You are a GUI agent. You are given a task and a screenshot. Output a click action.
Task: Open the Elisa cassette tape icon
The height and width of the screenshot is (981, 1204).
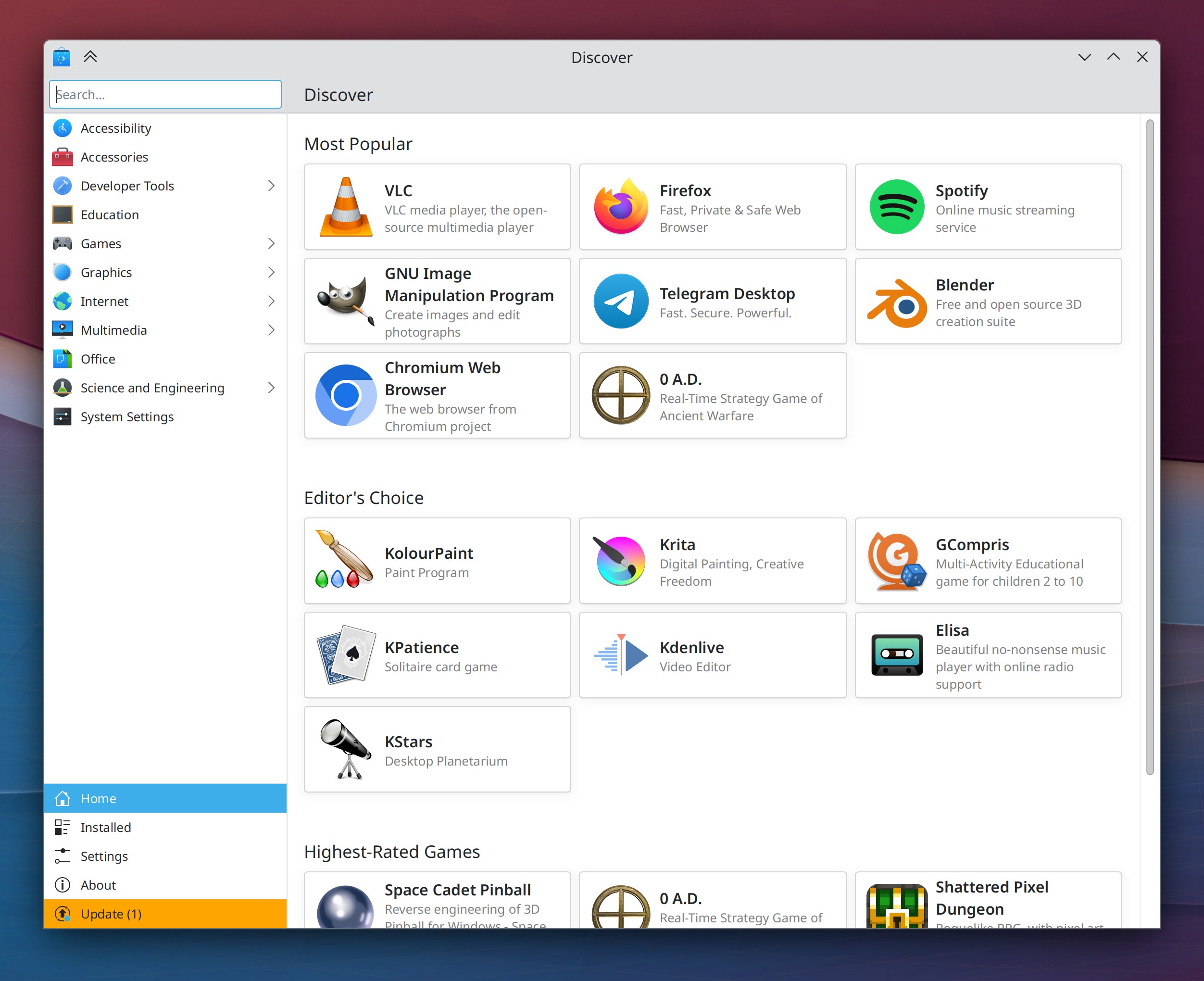tap(896, 655)
